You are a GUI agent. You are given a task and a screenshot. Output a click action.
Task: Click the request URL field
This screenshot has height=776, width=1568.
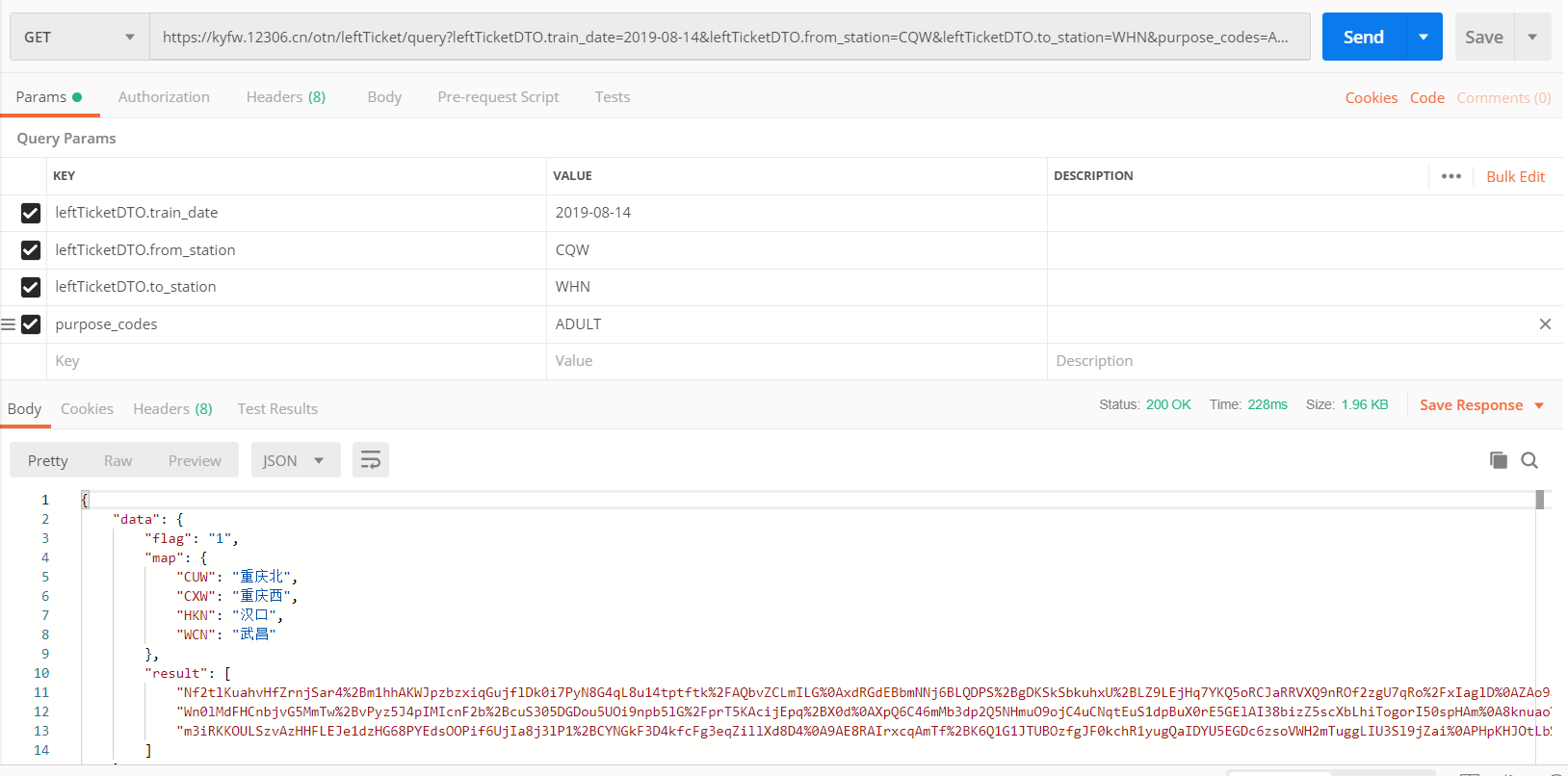730,38
